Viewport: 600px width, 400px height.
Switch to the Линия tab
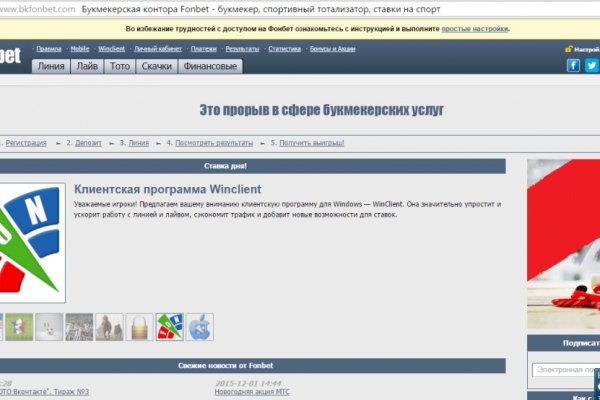pyautogui.click(x=51, y=67)
